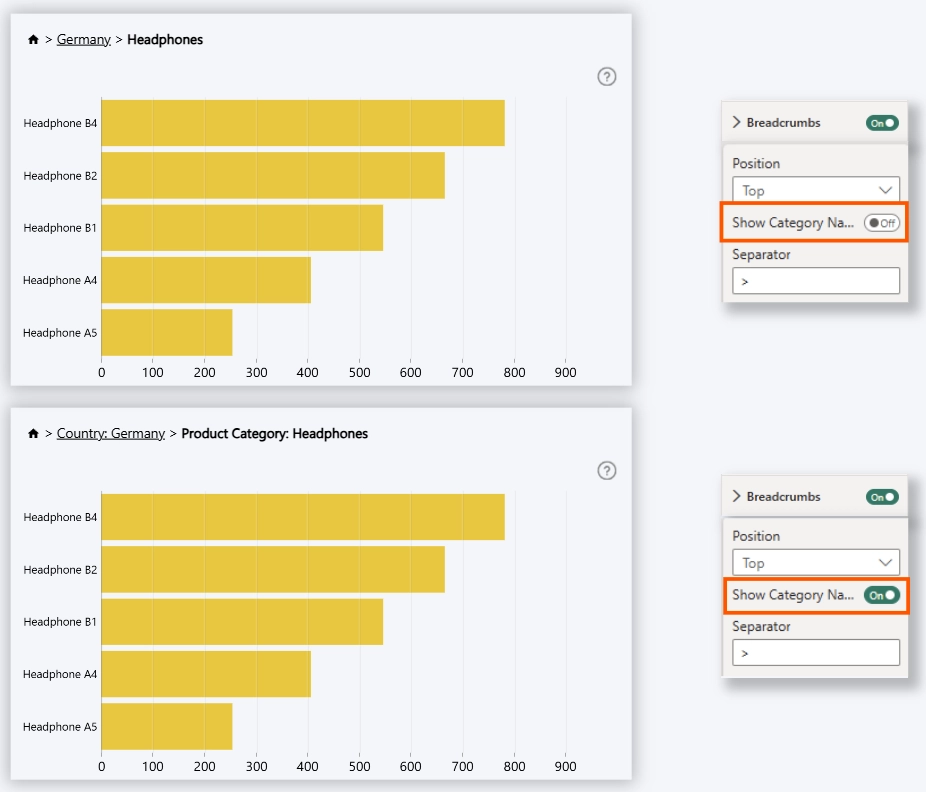
Task: Click the Separator input field in the upper panel
Action: coord(815,281)
